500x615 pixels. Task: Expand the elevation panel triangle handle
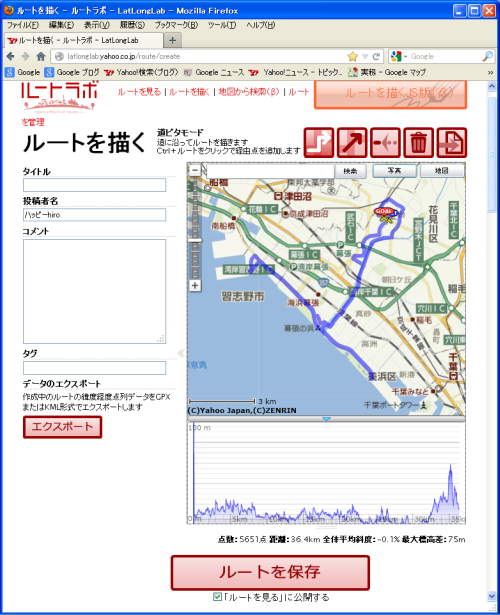[x=326, y=419]
